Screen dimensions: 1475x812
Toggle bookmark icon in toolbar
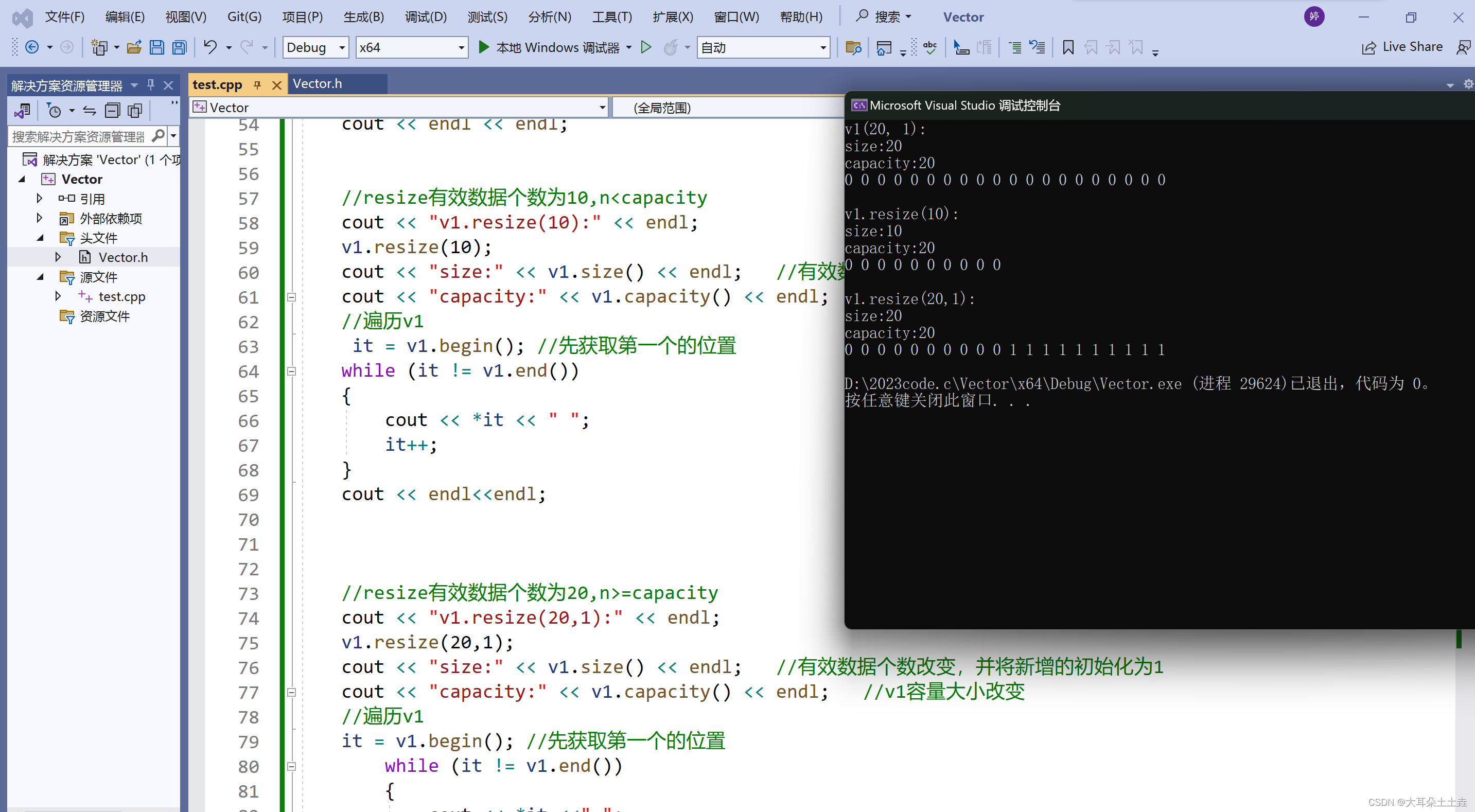1068,47
